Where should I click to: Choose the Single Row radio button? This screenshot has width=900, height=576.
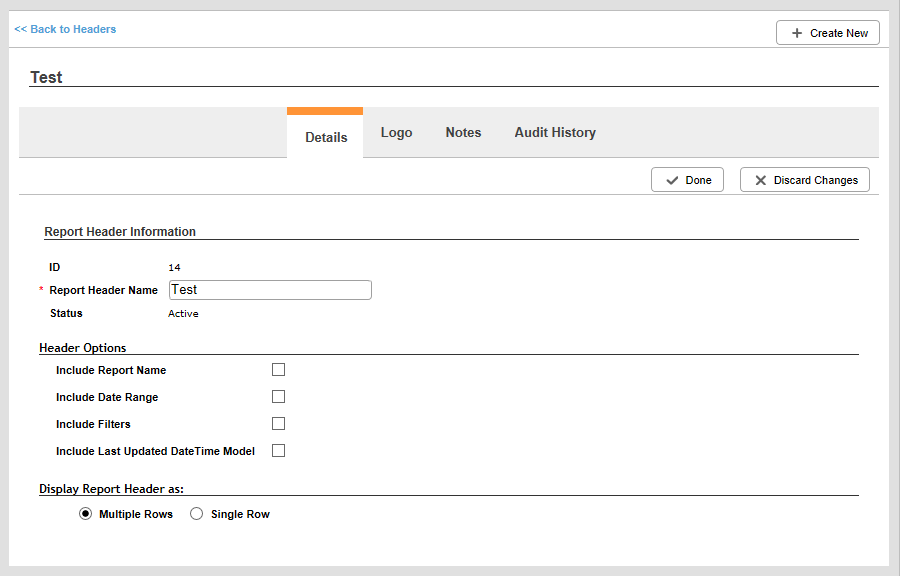[196, 513]
